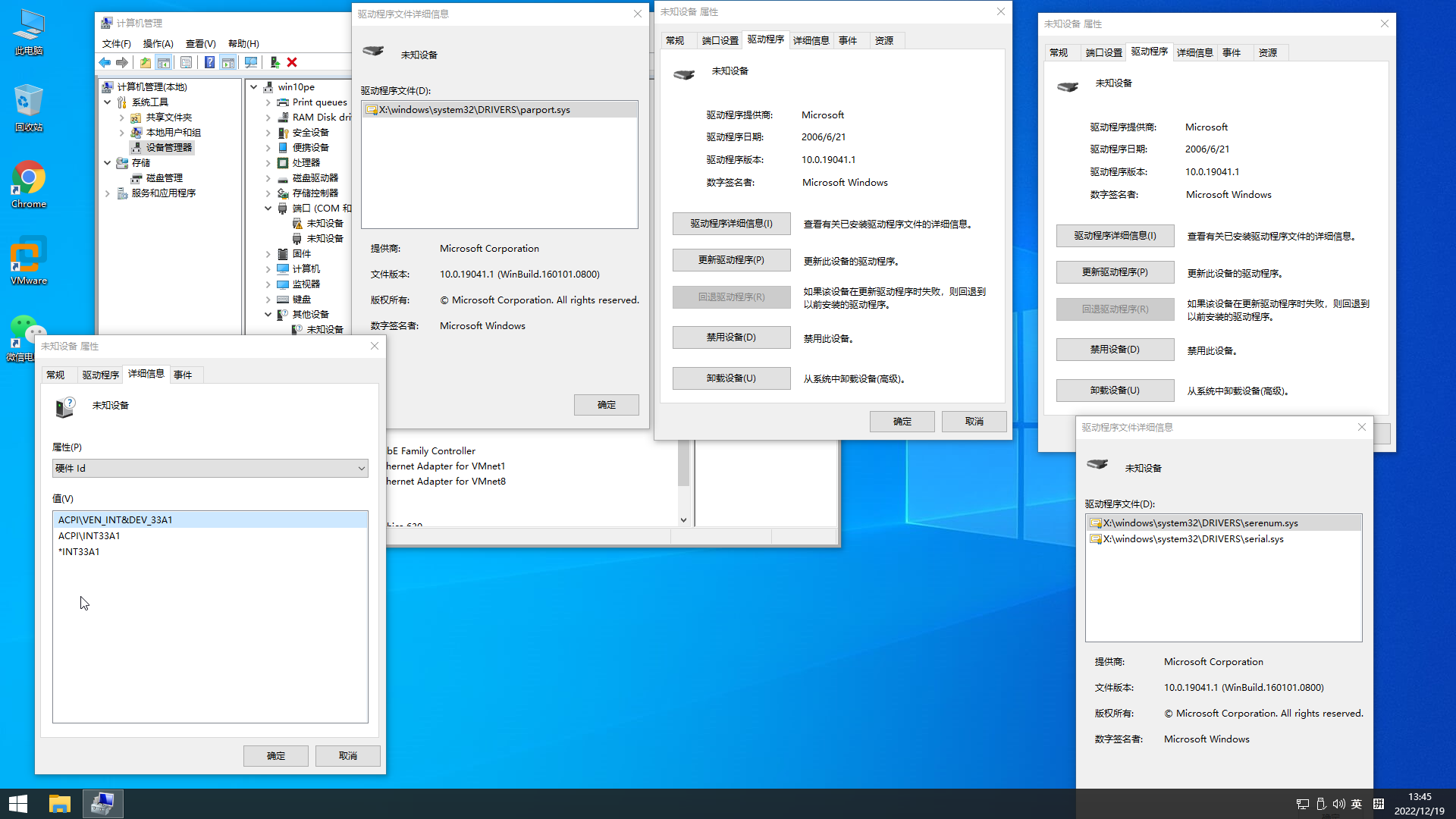
Task: Expand the 键盘 category
Action: pos(268,300)
